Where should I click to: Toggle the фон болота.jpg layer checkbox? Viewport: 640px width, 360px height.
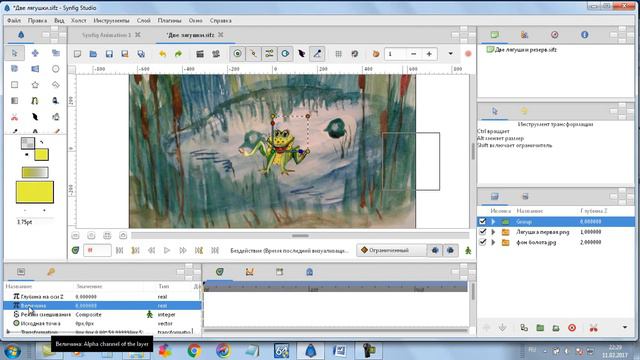point(482,242)
